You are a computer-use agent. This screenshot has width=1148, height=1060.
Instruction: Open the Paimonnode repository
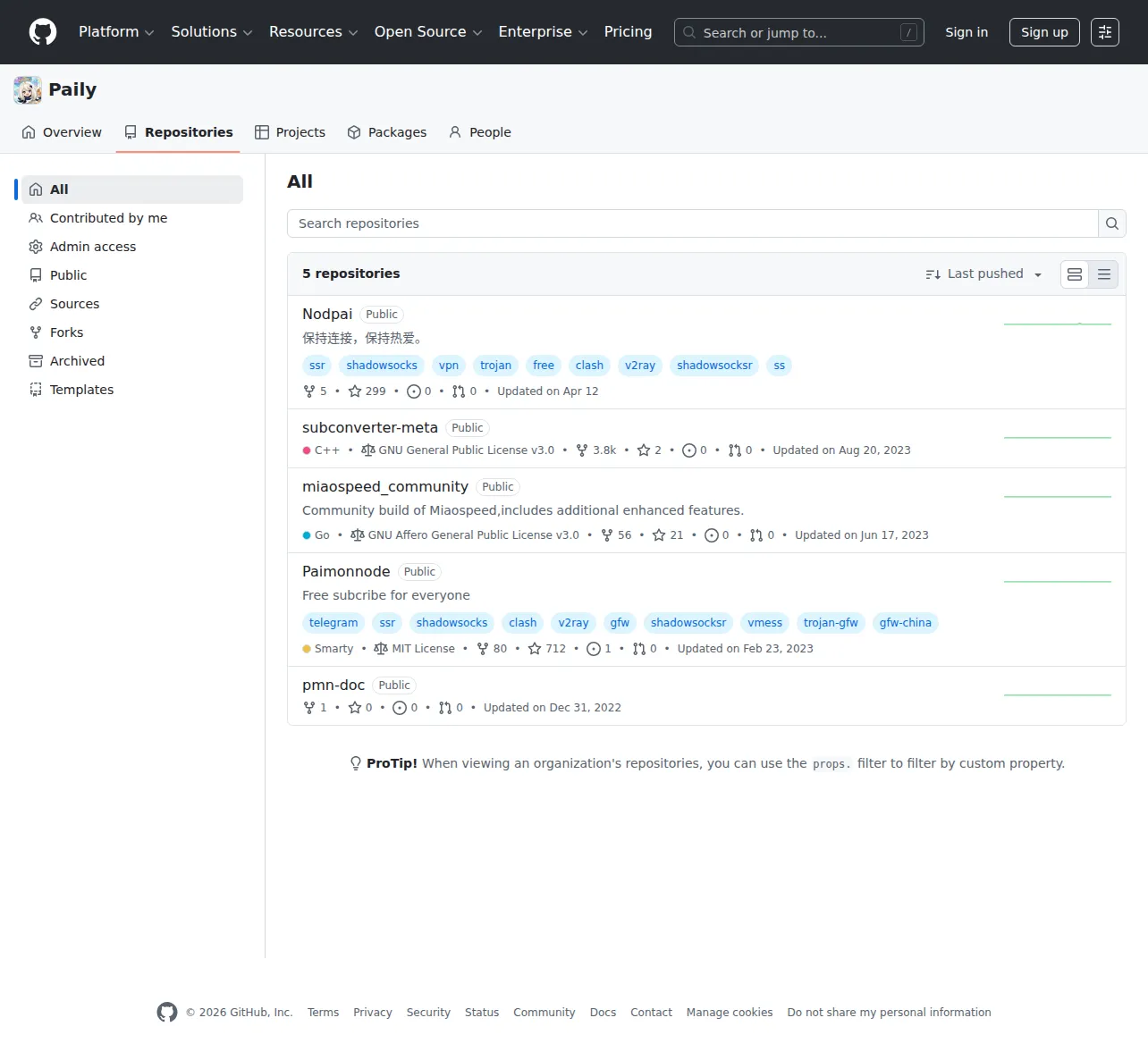point(346,572)
